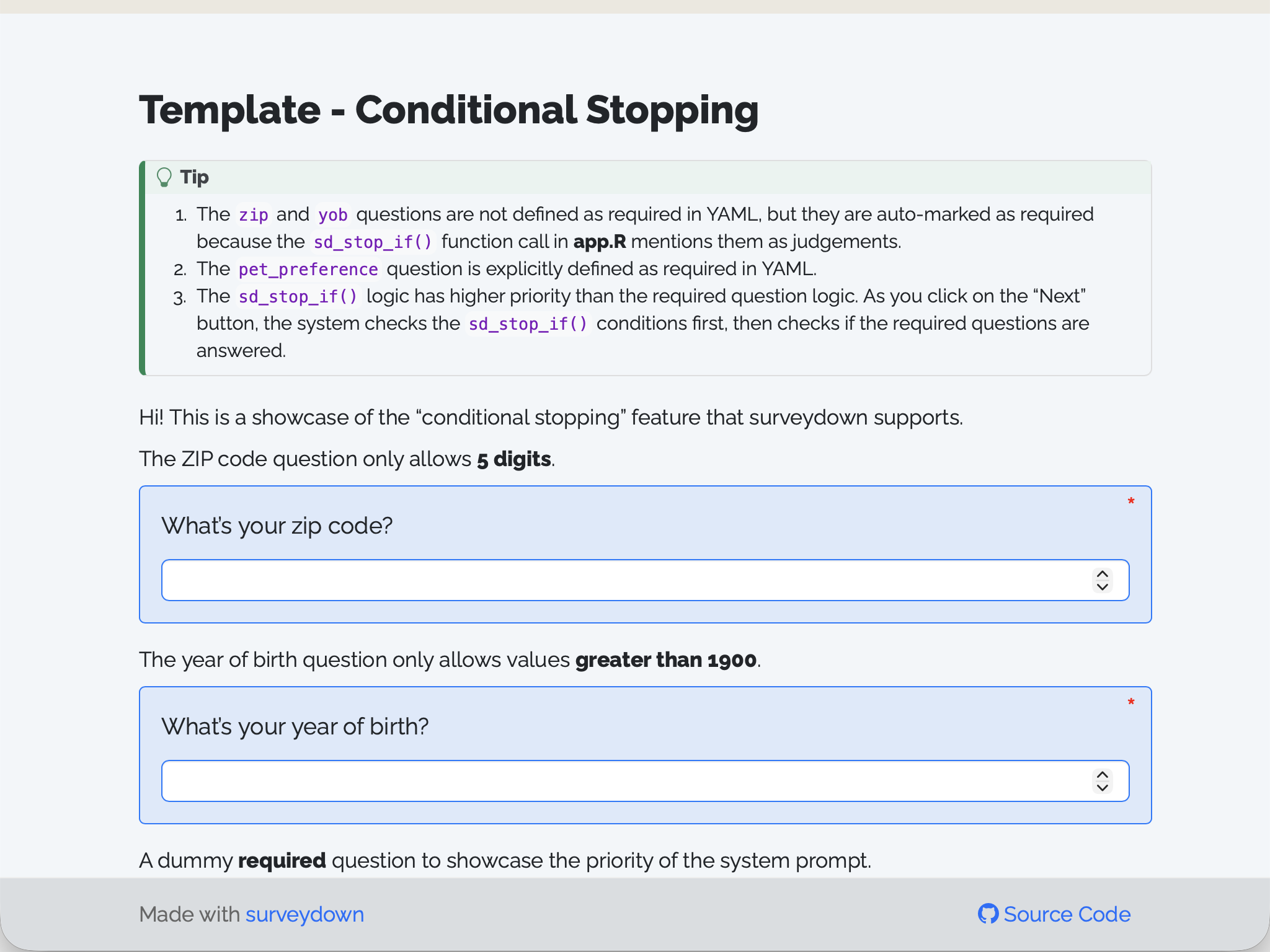Open the Source Code link
The width and height of the screenshot is (1270, 952).
(x=1067, y=914)
